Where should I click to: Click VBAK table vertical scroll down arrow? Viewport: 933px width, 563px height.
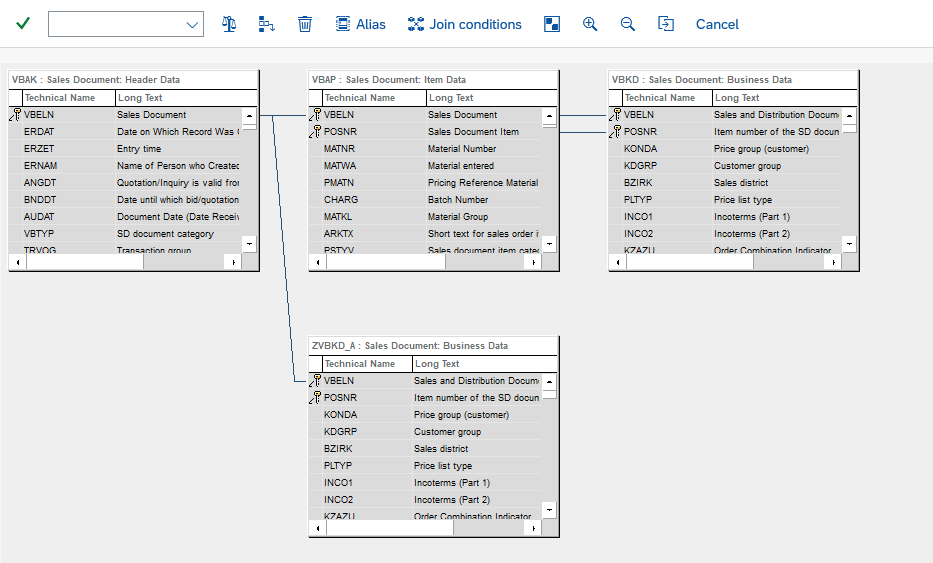point(249,243)
